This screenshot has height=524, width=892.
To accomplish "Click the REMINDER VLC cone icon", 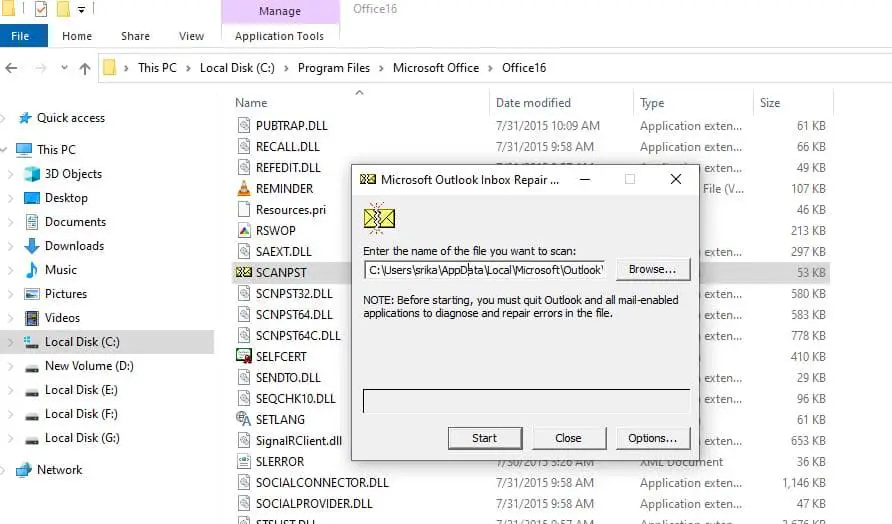I will click(x=243, y=188).
